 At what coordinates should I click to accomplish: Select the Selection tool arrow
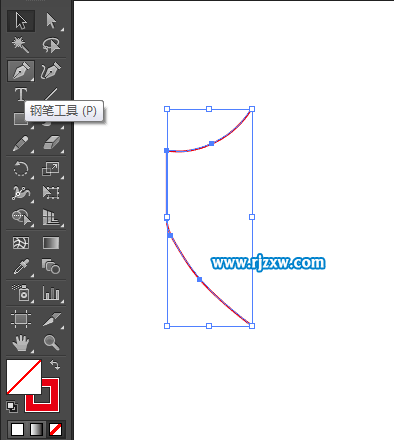(21, 21)
